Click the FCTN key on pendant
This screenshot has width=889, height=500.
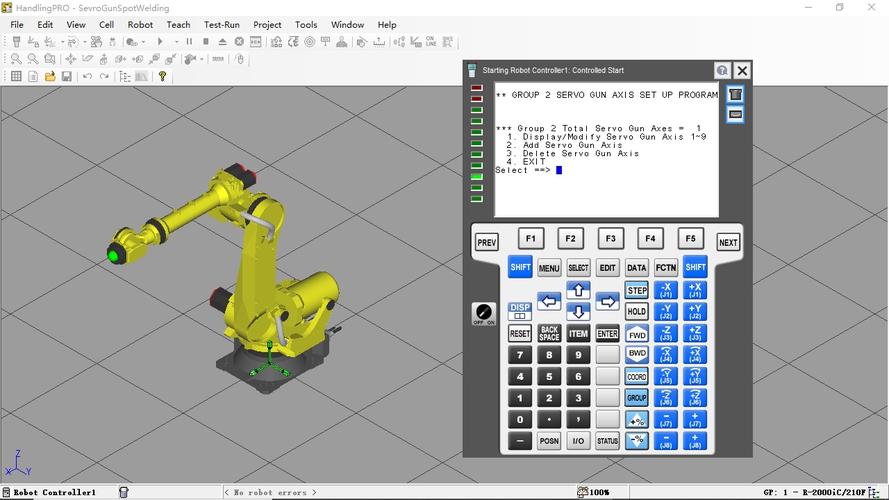coord(666,268)
